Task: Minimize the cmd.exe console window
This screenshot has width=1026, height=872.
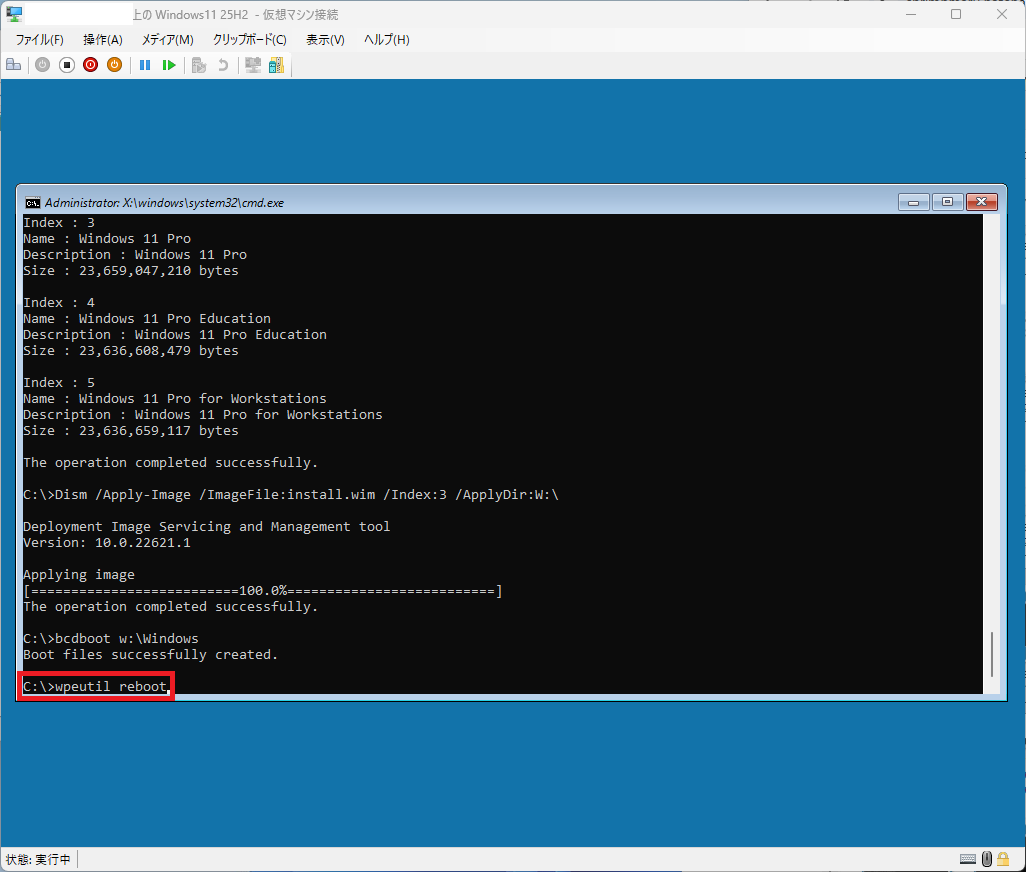Action: coord(913,202)
